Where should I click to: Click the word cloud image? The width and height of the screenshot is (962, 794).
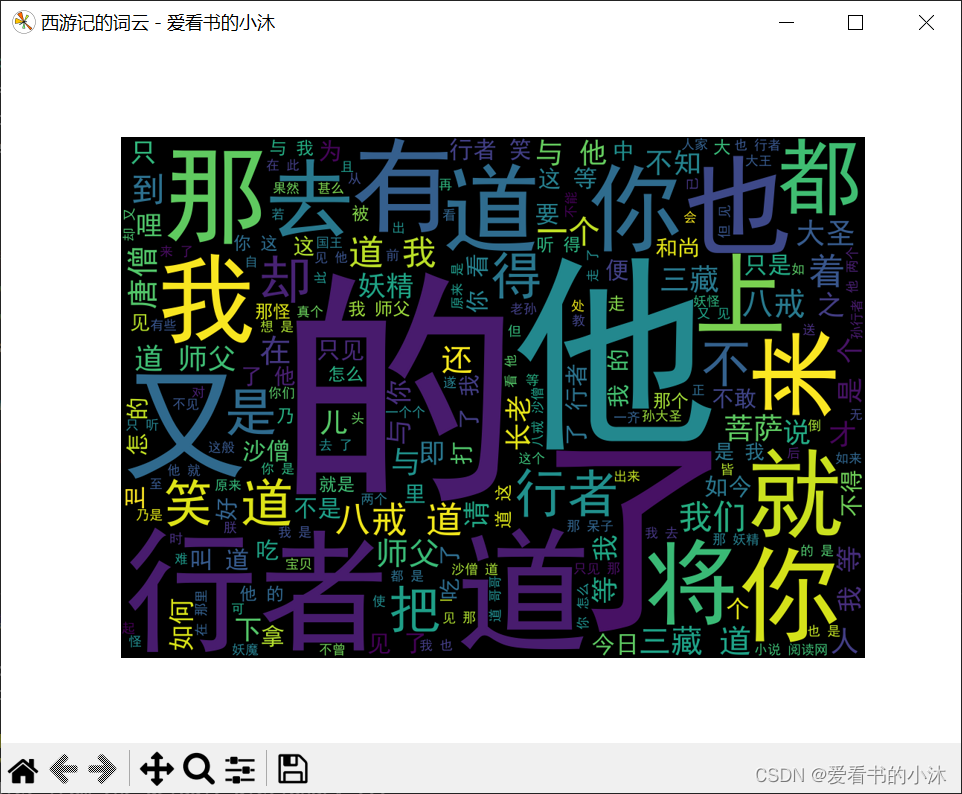click(x=493, y=397)
